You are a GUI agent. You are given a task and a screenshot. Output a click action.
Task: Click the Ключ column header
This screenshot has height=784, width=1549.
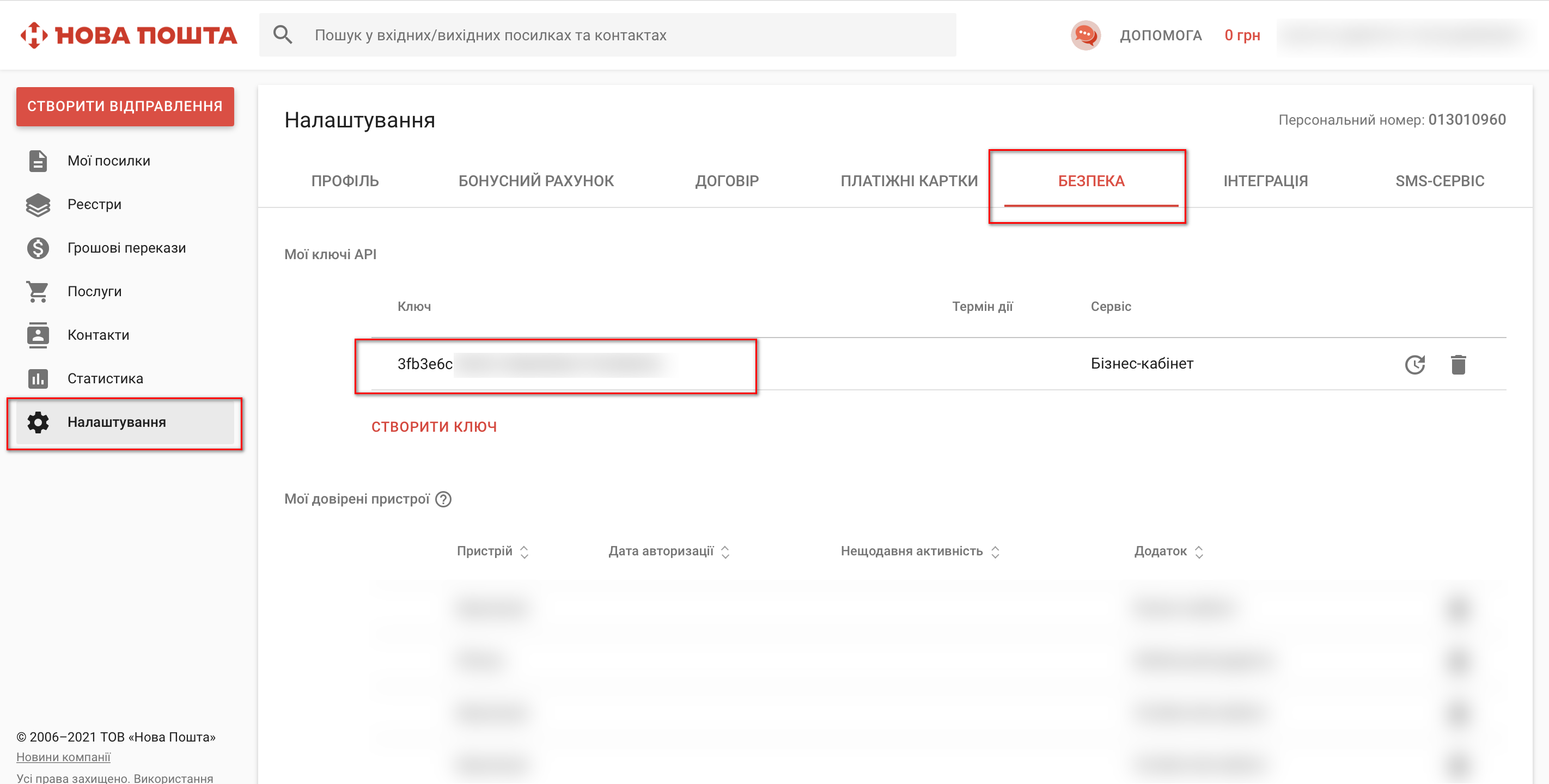[x=414, y=307]
